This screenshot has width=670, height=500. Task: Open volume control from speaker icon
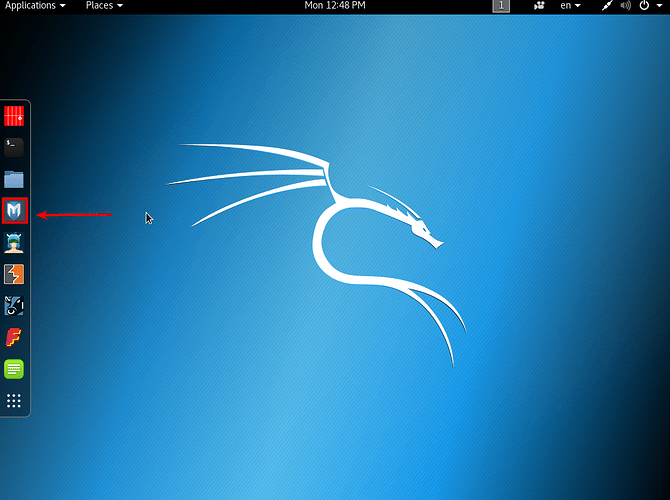click(626, 6)
